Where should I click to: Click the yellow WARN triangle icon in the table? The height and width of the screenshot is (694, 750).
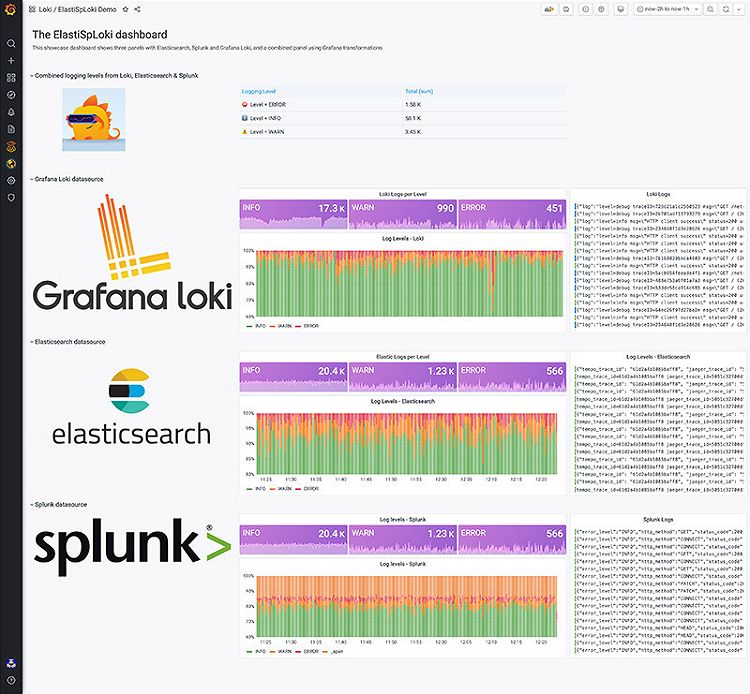click(x=244, y=132)
